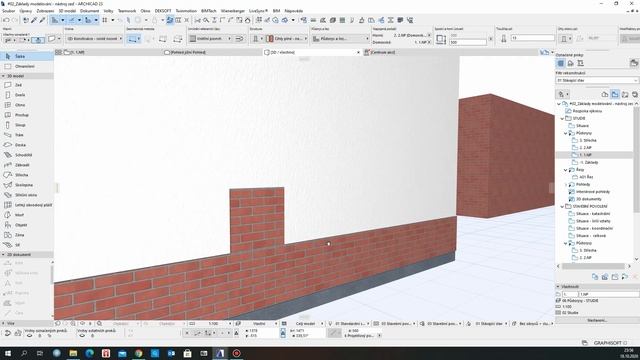Open the Filtr rekonstrukcí dropdown in Navigator
The height and width of the screenshot is (360, 640).
pos(597,80)
